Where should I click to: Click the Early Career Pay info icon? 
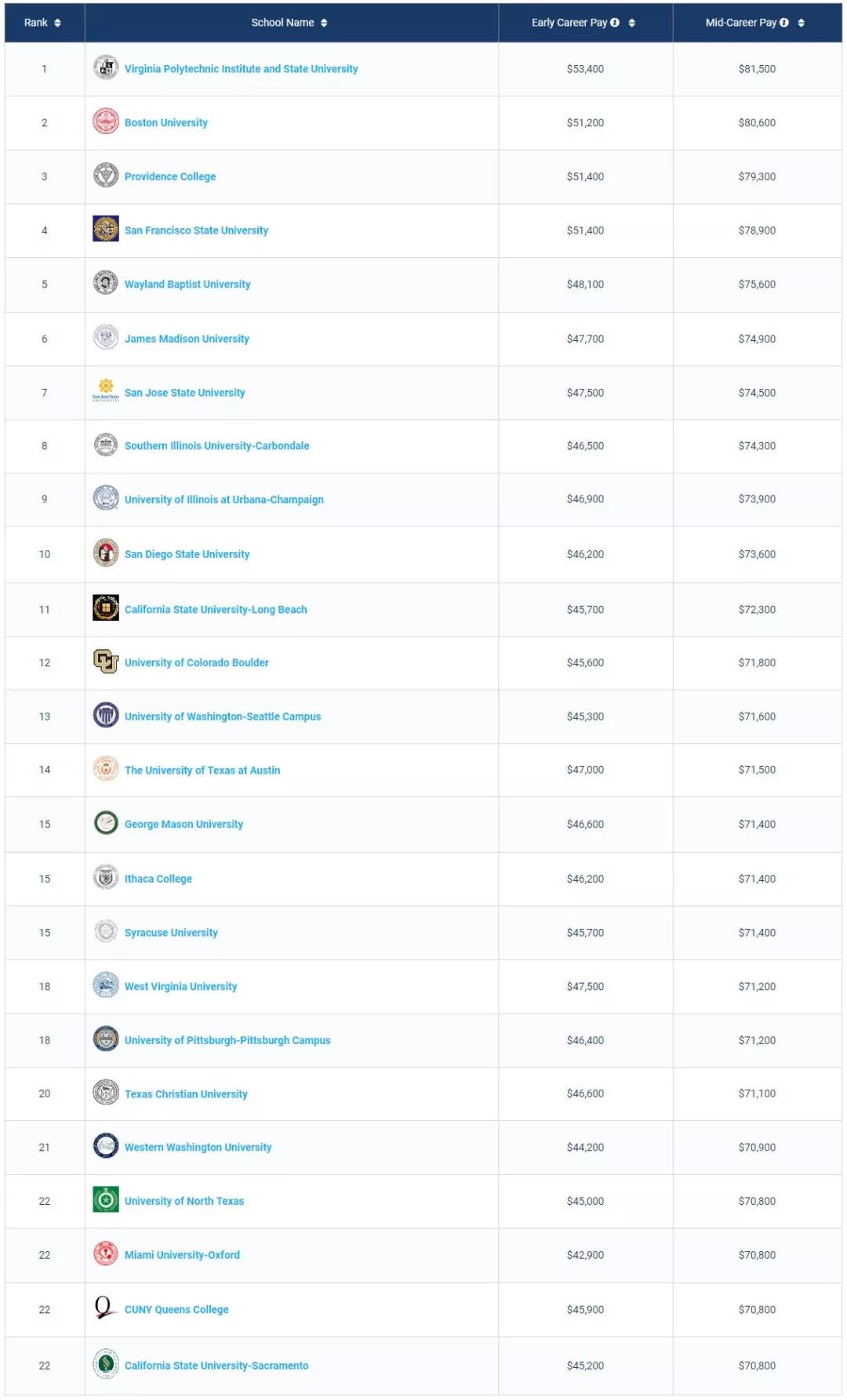[615, 23]
